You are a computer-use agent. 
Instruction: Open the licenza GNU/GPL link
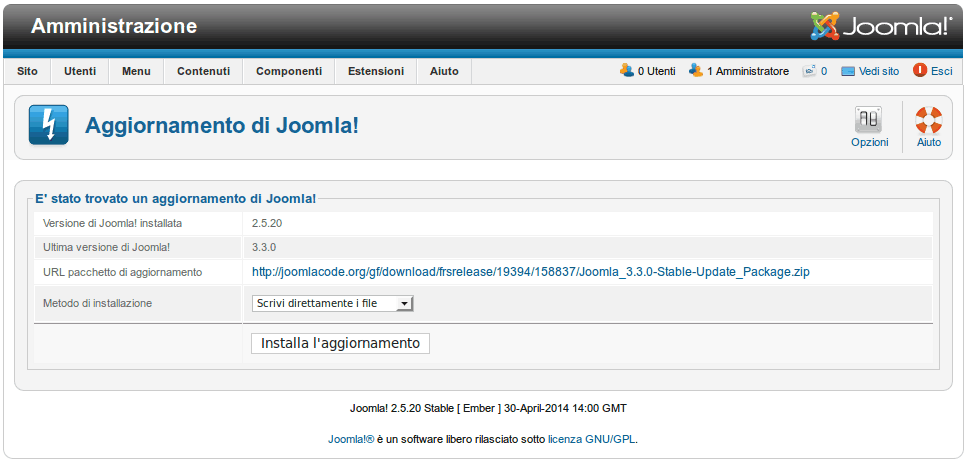[592, 440]
